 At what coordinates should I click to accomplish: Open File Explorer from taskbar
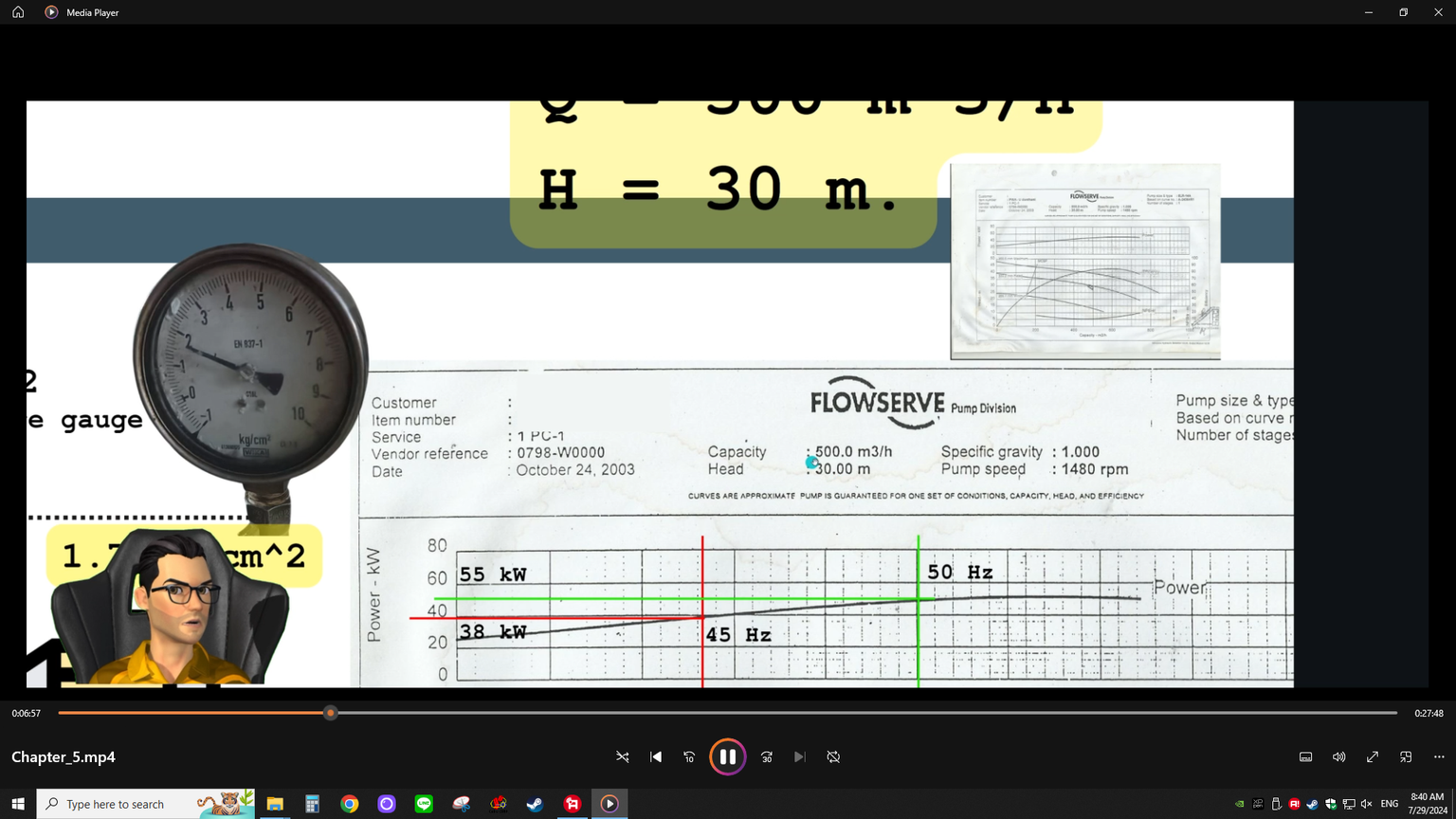[275, 804]
